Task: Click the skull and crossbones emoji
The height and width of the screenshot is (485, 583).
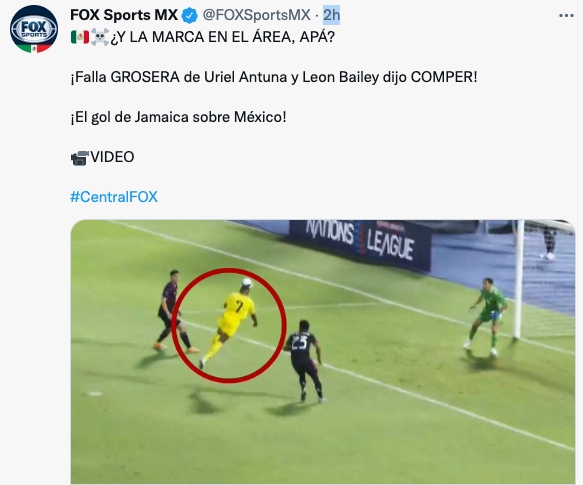Action: [x=100, y=37]
